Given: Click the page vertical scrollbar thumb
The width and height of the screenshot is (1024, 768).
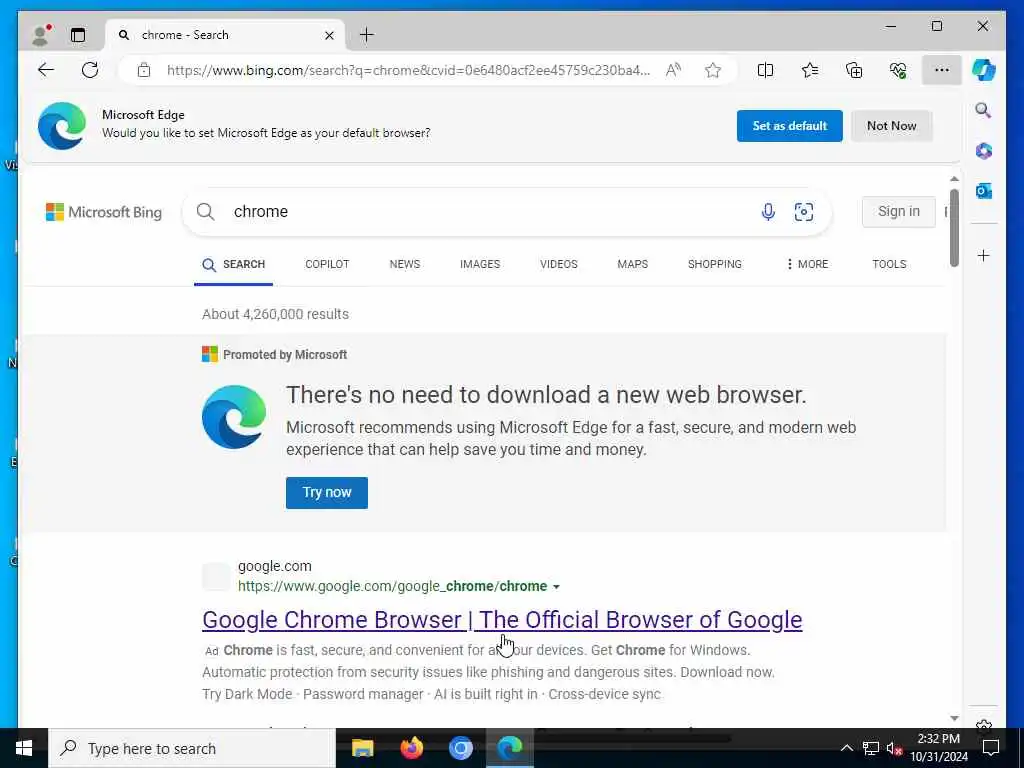Looking at the screenshot, I should 954,227.
